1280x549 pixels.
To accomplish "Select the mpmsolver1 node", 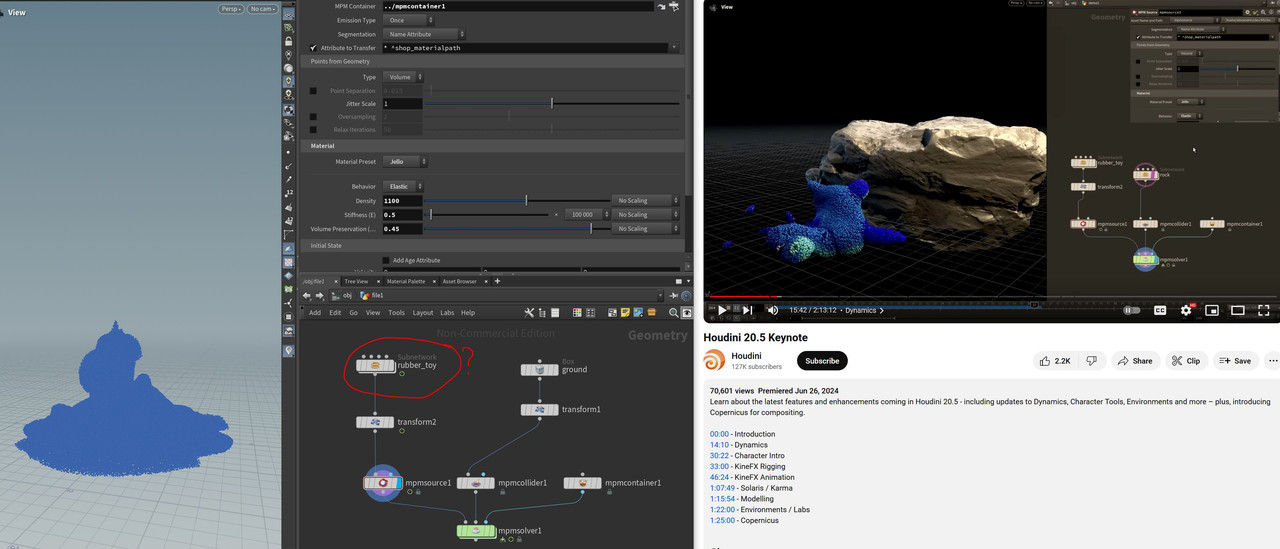I will (476, 530).
